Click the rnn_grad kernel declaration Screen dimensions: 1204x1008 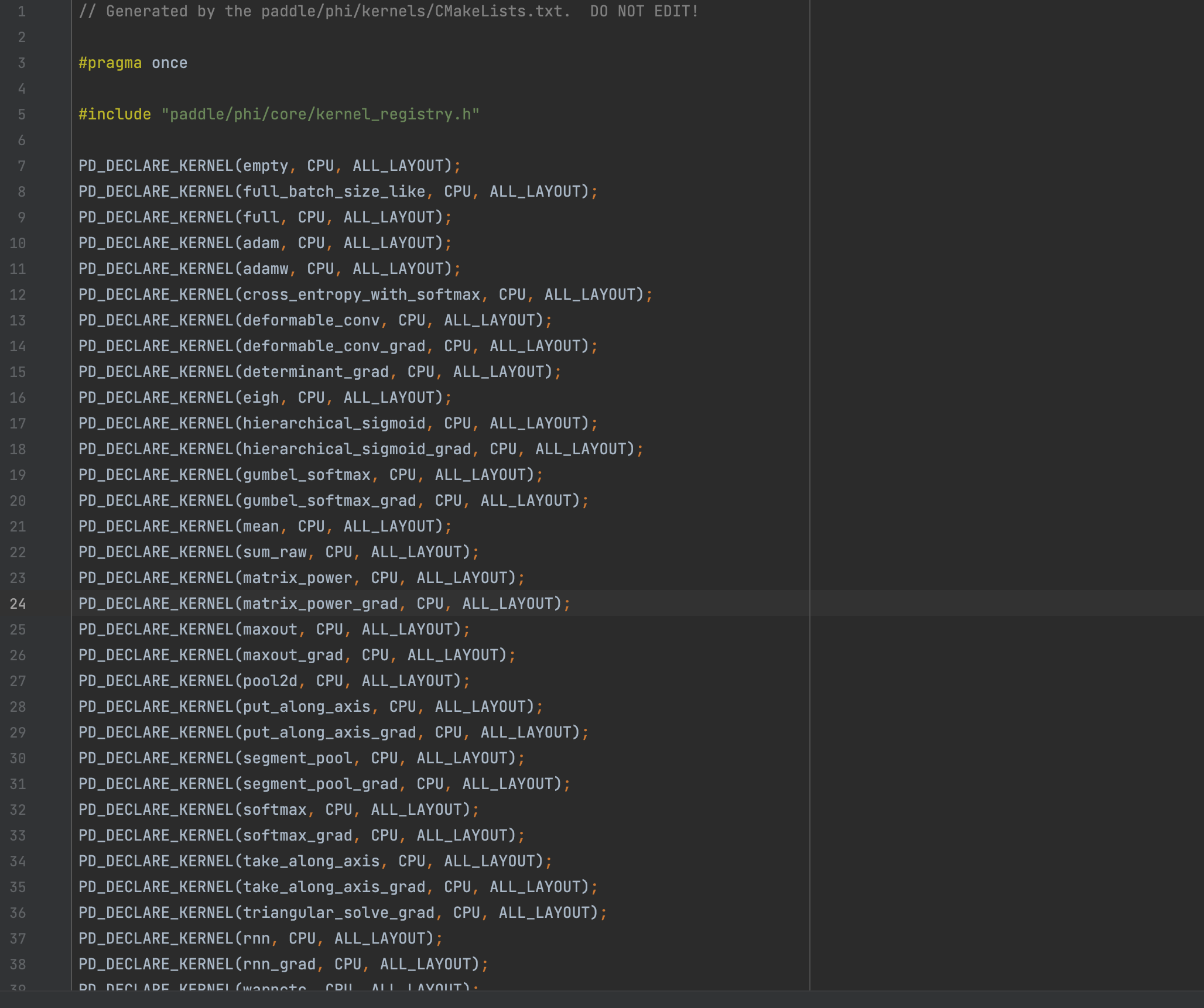281,964
